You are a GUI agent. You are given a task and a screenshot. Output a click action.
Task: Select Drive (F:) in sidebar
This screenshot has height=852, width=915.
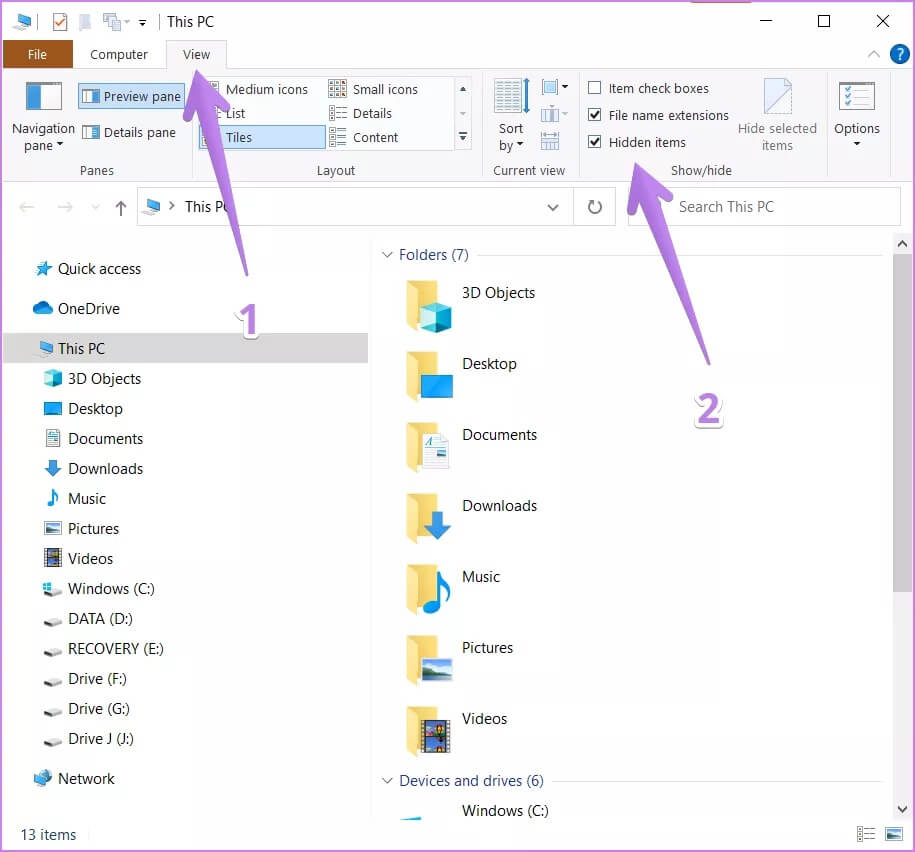pyautogui.click(x=85, y=679)
